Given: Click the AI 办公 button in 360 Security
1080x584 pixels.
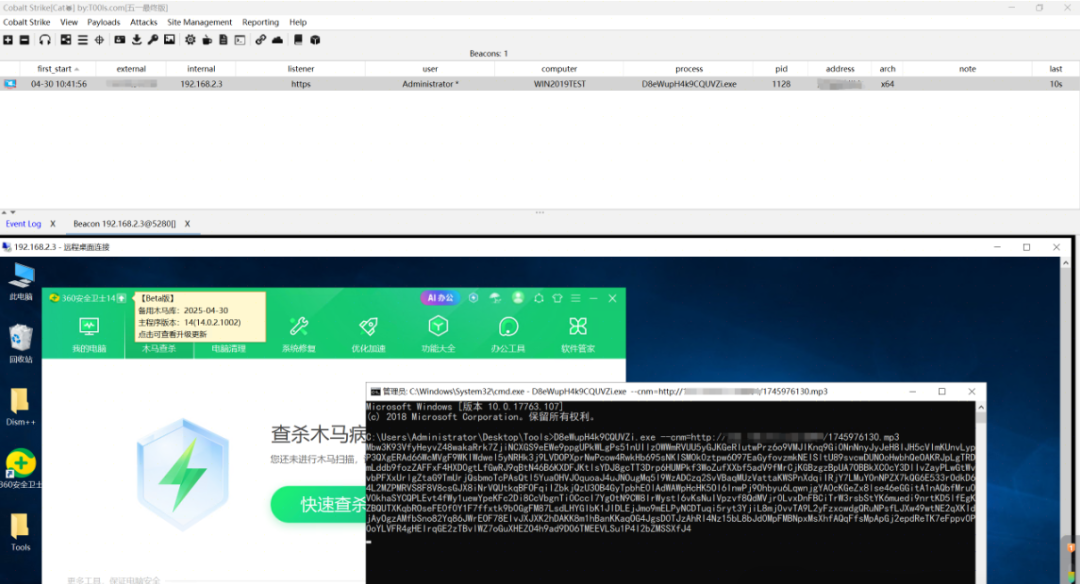Looking at the screenshot, I should click(x=440, y=298).
